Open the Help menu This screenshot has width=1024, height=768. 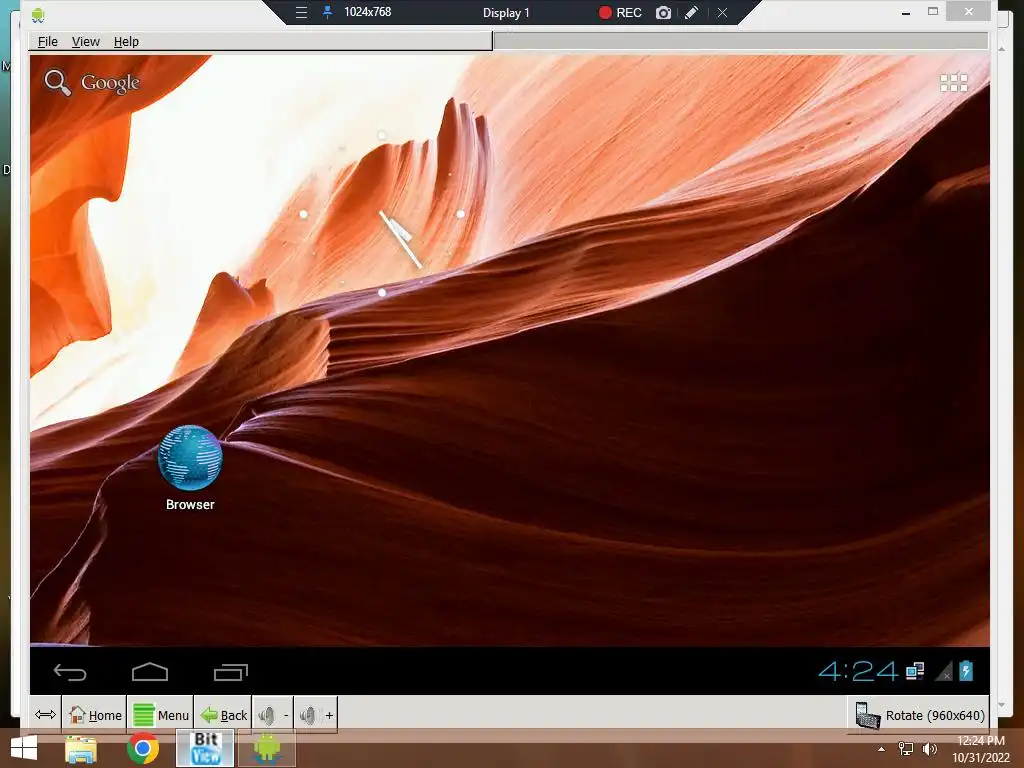[x=126, y=42]
